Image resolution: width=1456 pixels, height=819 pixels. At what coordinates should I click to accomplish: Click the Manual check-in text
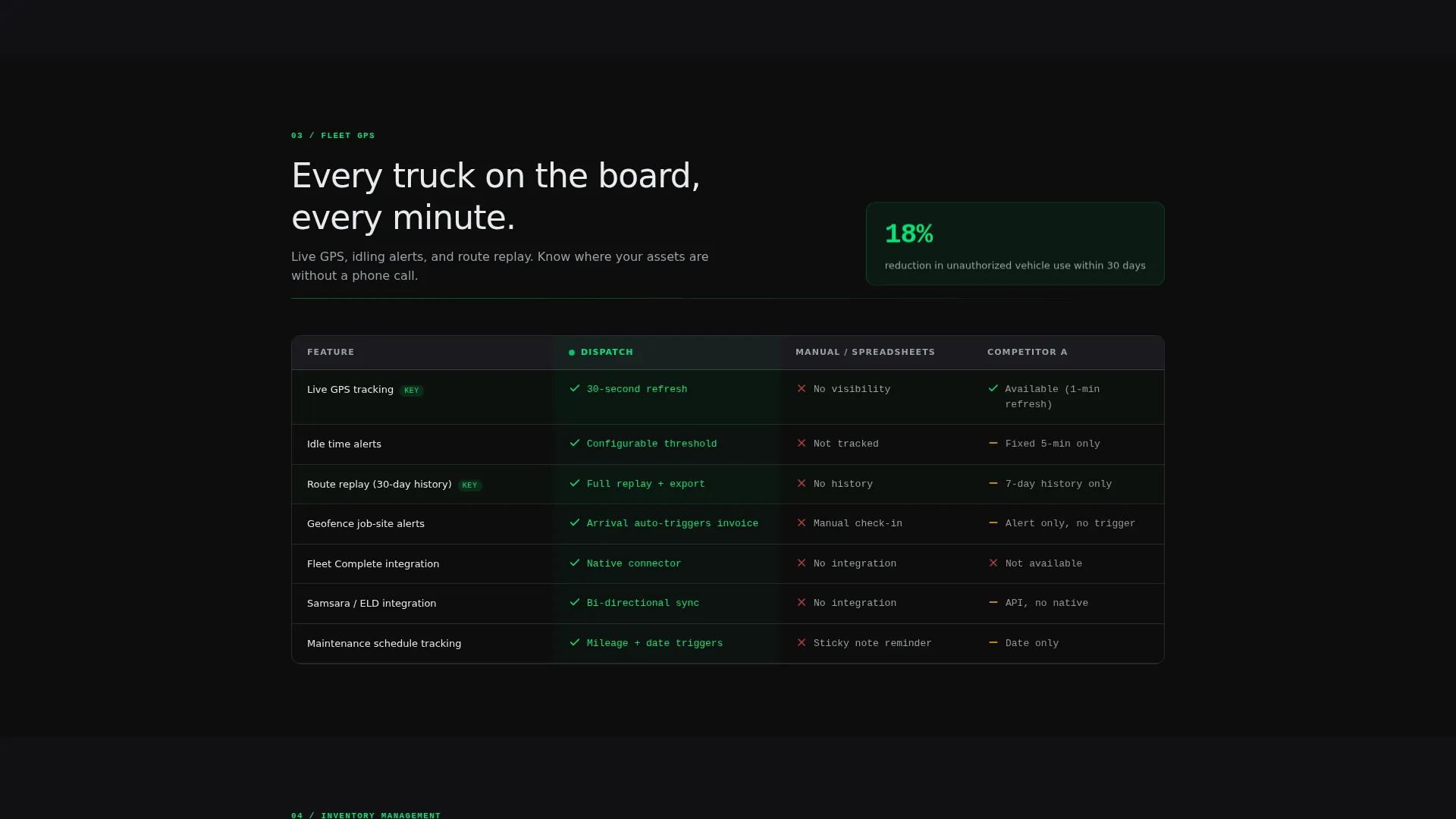tap(858, 523)
